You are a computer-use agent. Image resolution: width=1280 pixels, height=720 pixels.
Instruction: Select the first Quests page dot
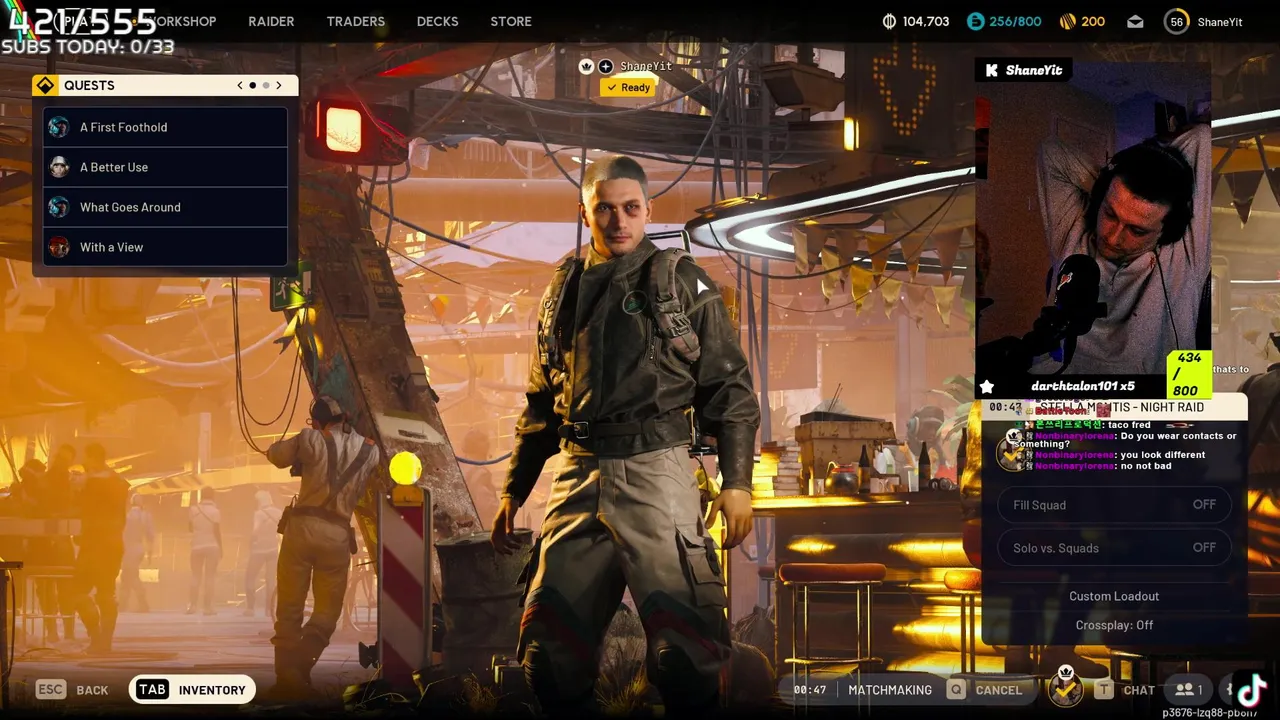pos(252,86)
